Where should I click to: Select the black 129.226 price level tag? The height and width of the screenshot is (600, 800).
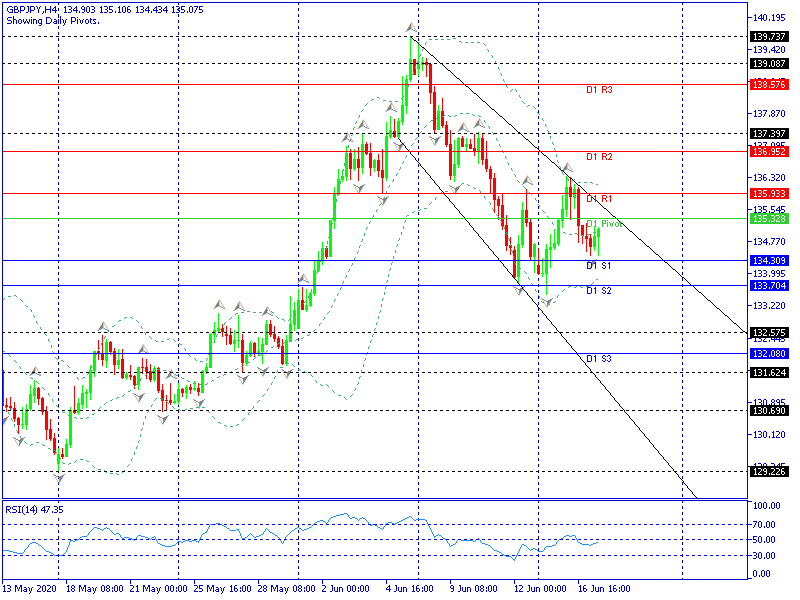point(768,472)
